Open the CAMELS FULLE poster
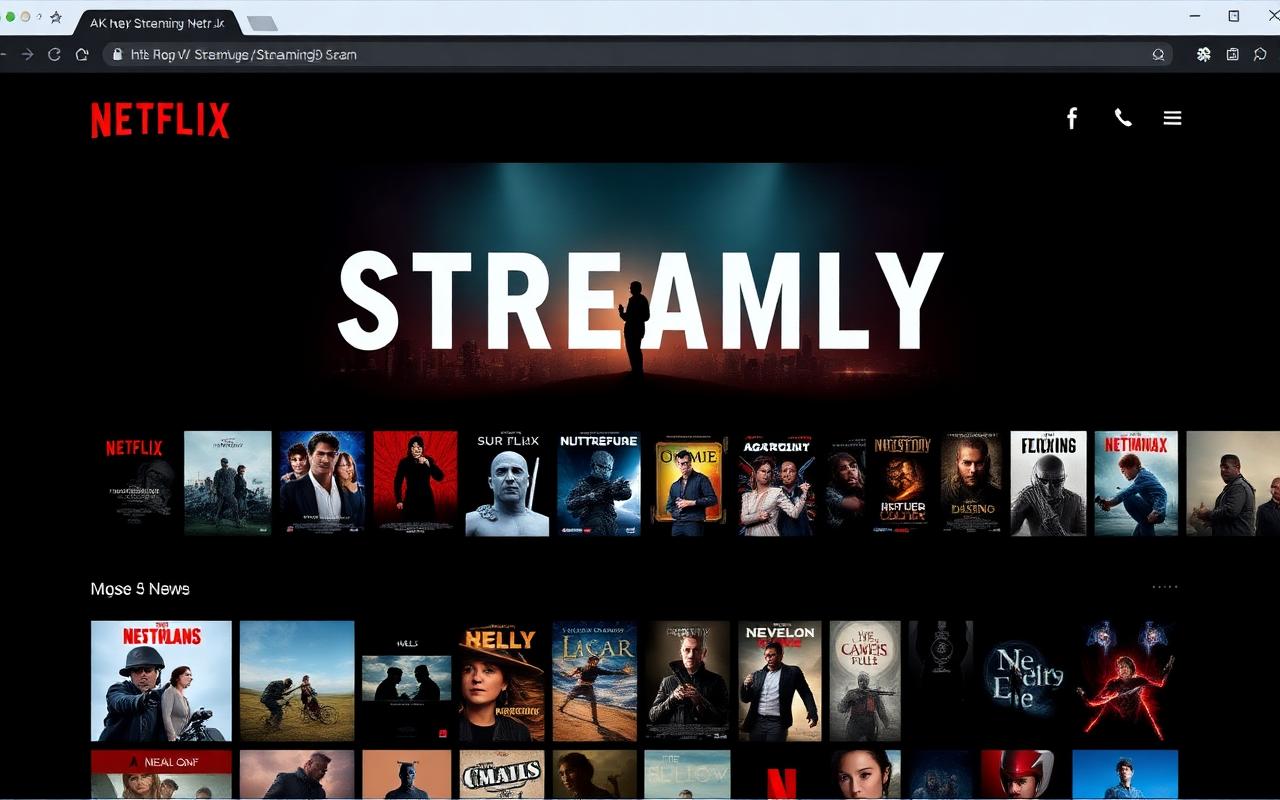This screenshot has height=800, width=1280. pyautogui.click(x=865, y=681)
